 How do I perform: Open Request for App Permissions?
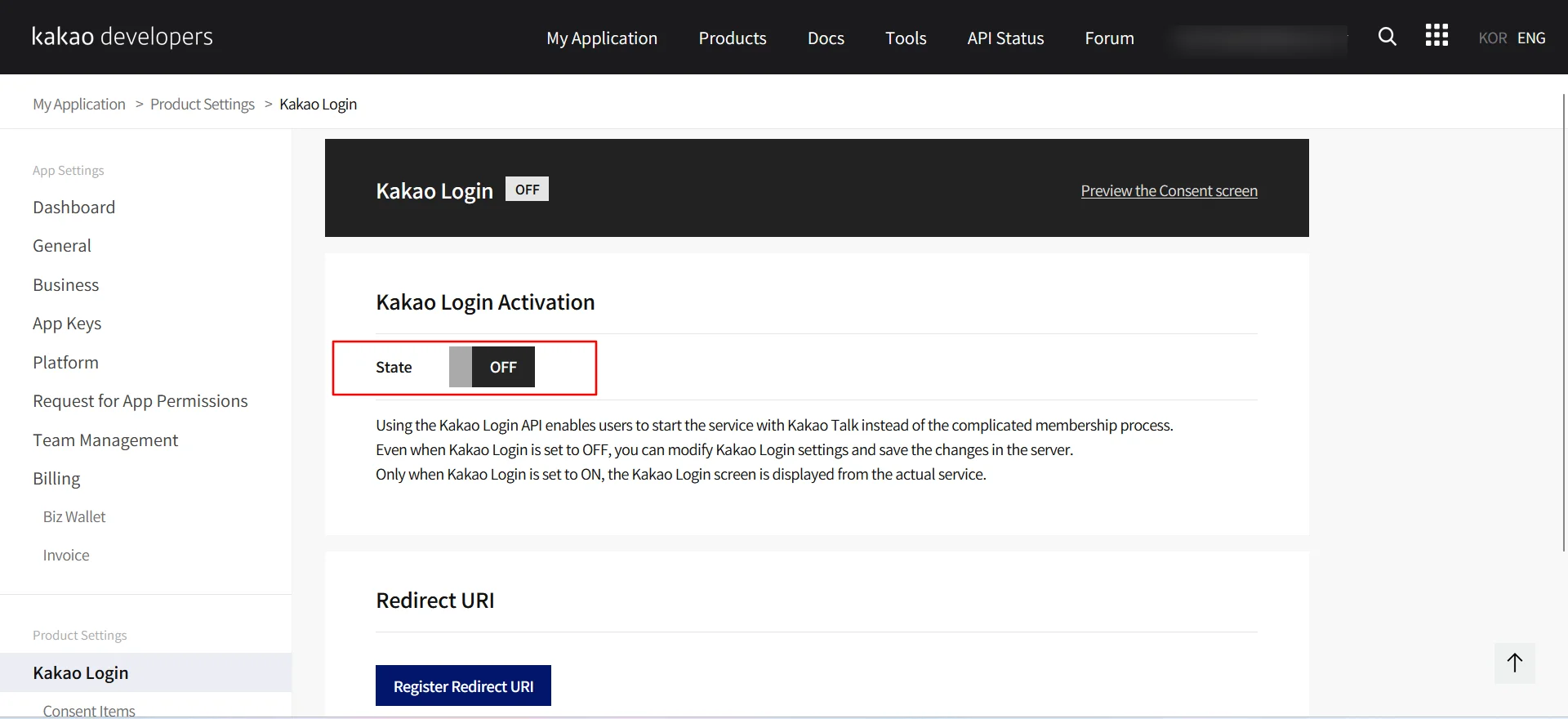140,401
